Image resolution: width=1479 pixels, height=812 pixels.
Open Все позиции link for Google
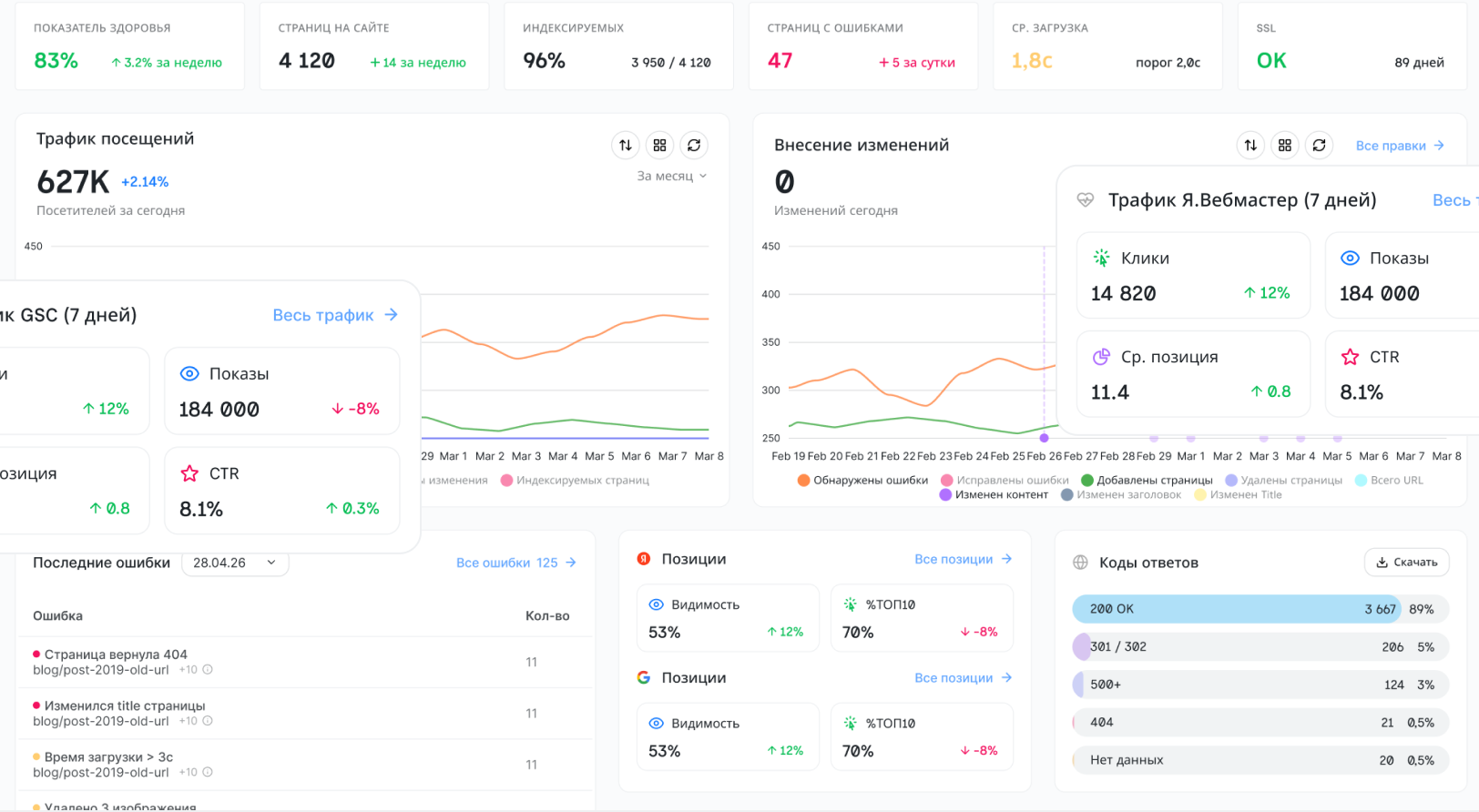(964, 677)
